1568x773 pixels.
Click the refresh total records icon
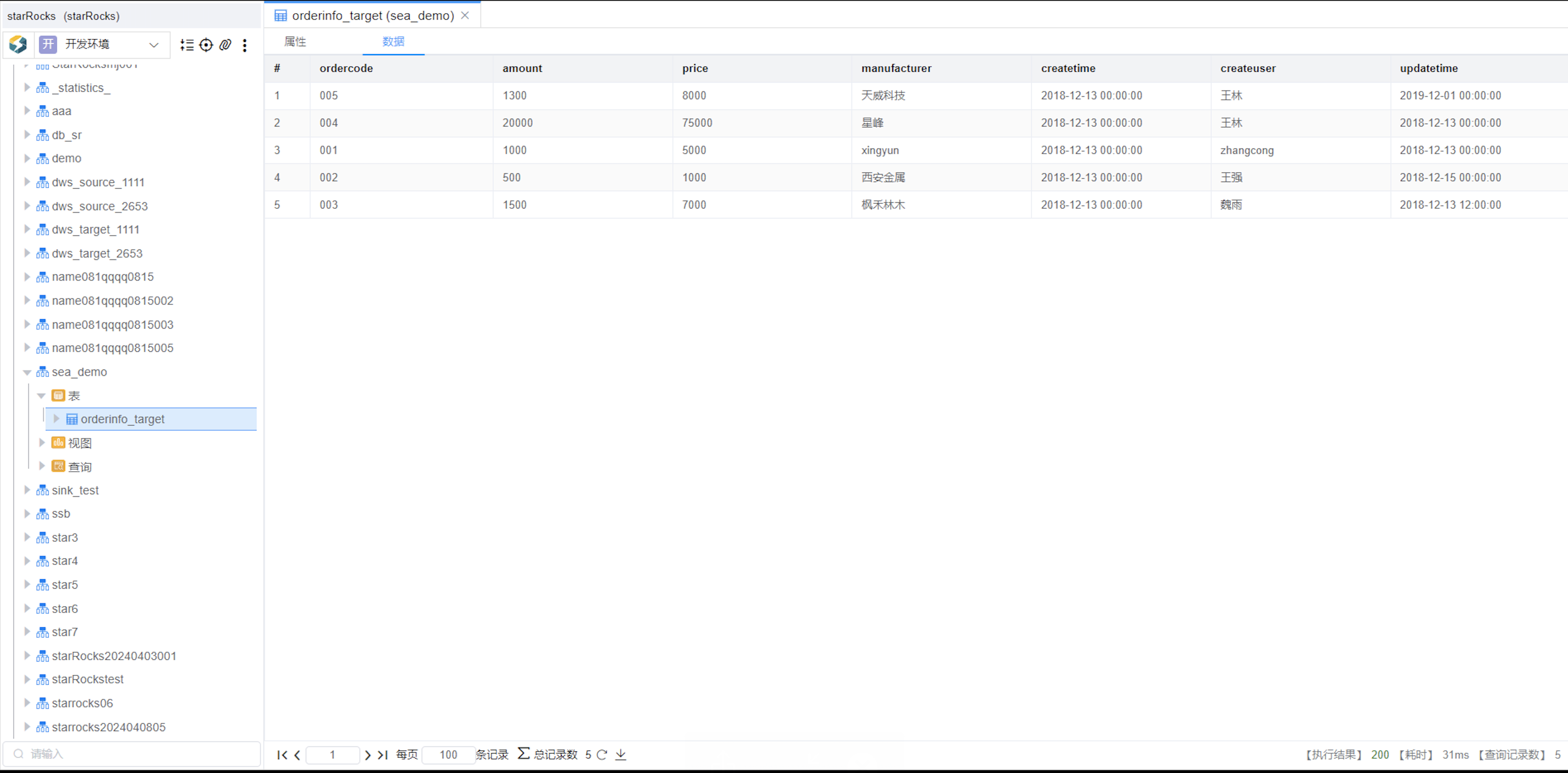[602, 755]
